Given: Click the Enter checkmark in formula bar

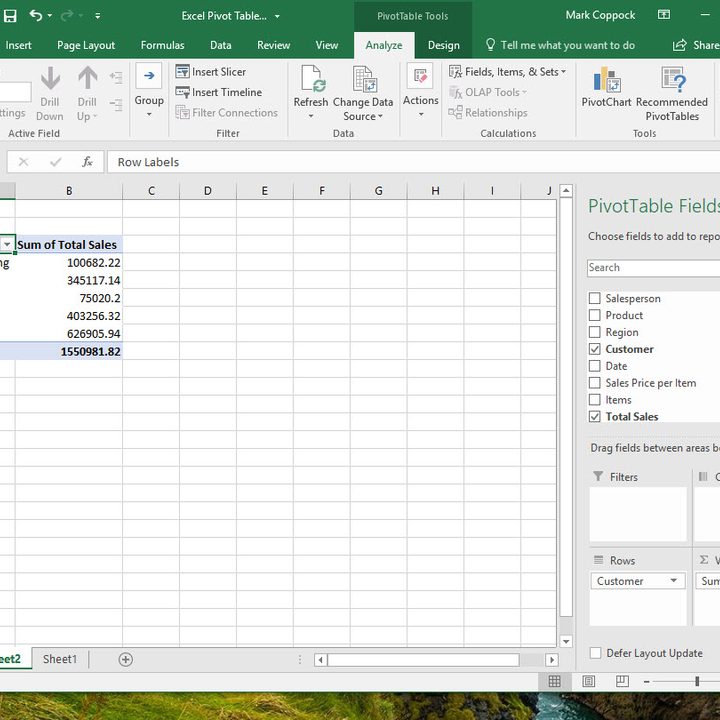Looking at the screenshot, I should [56, 162].
